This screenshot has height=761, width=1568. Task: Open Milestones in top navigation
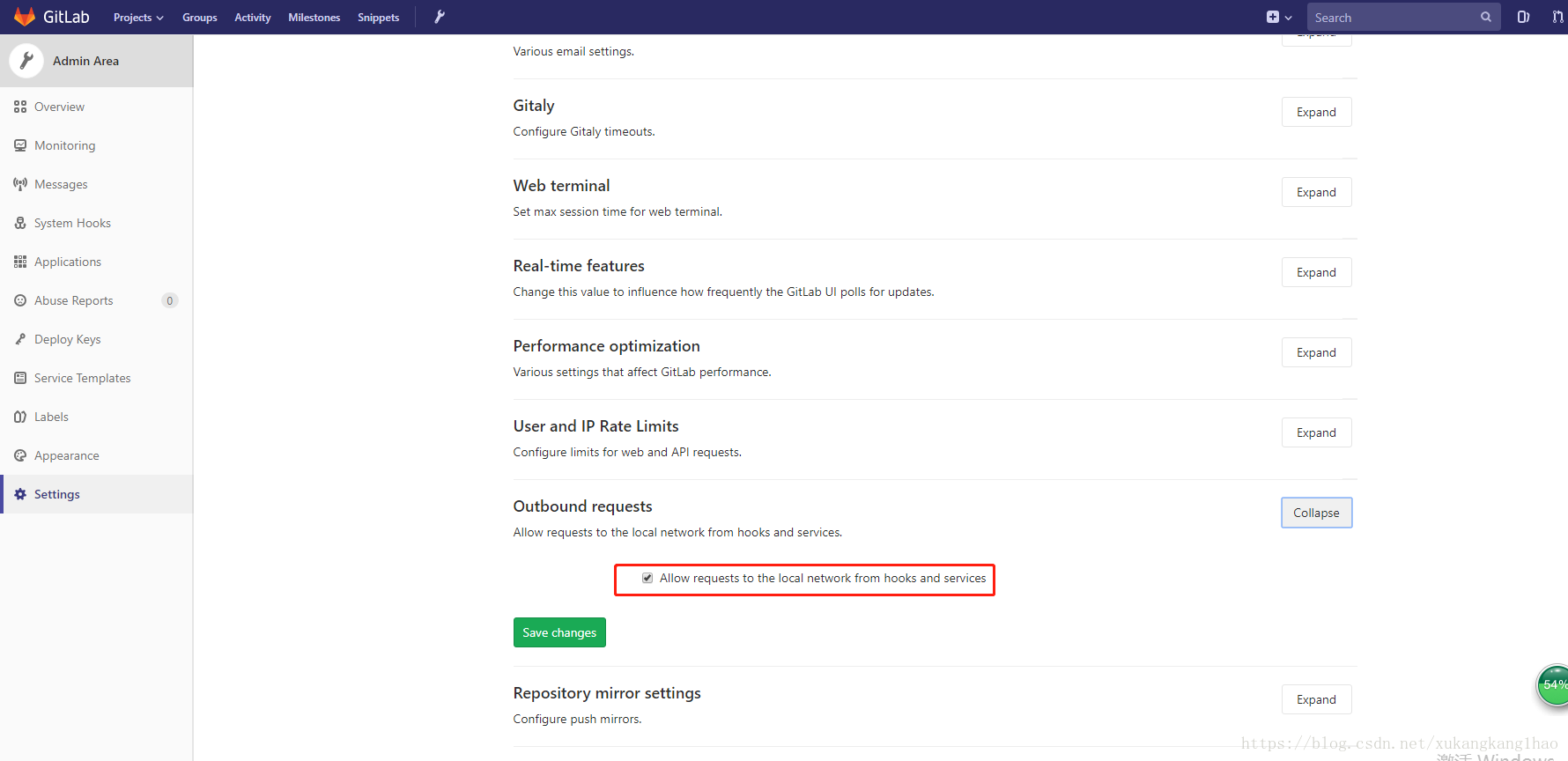[x=314, y=18]
